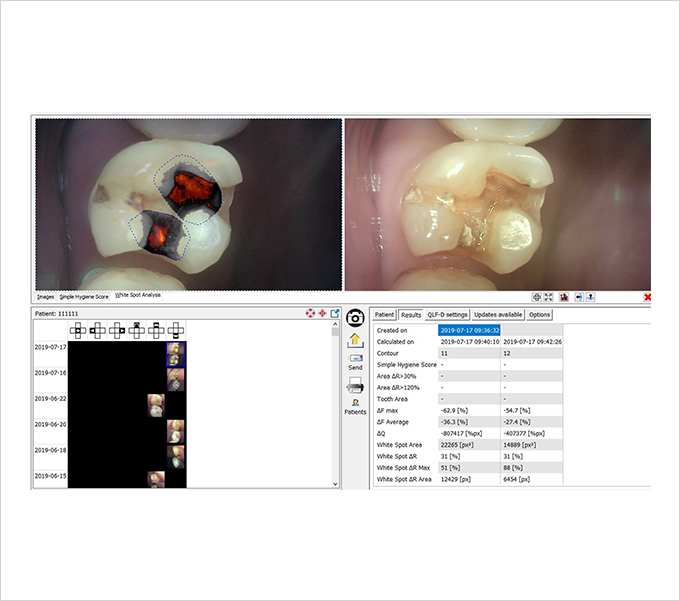Select the 2019-06-22 thumbnail
This screenshot has width=680, height=601.
[156, 405]
